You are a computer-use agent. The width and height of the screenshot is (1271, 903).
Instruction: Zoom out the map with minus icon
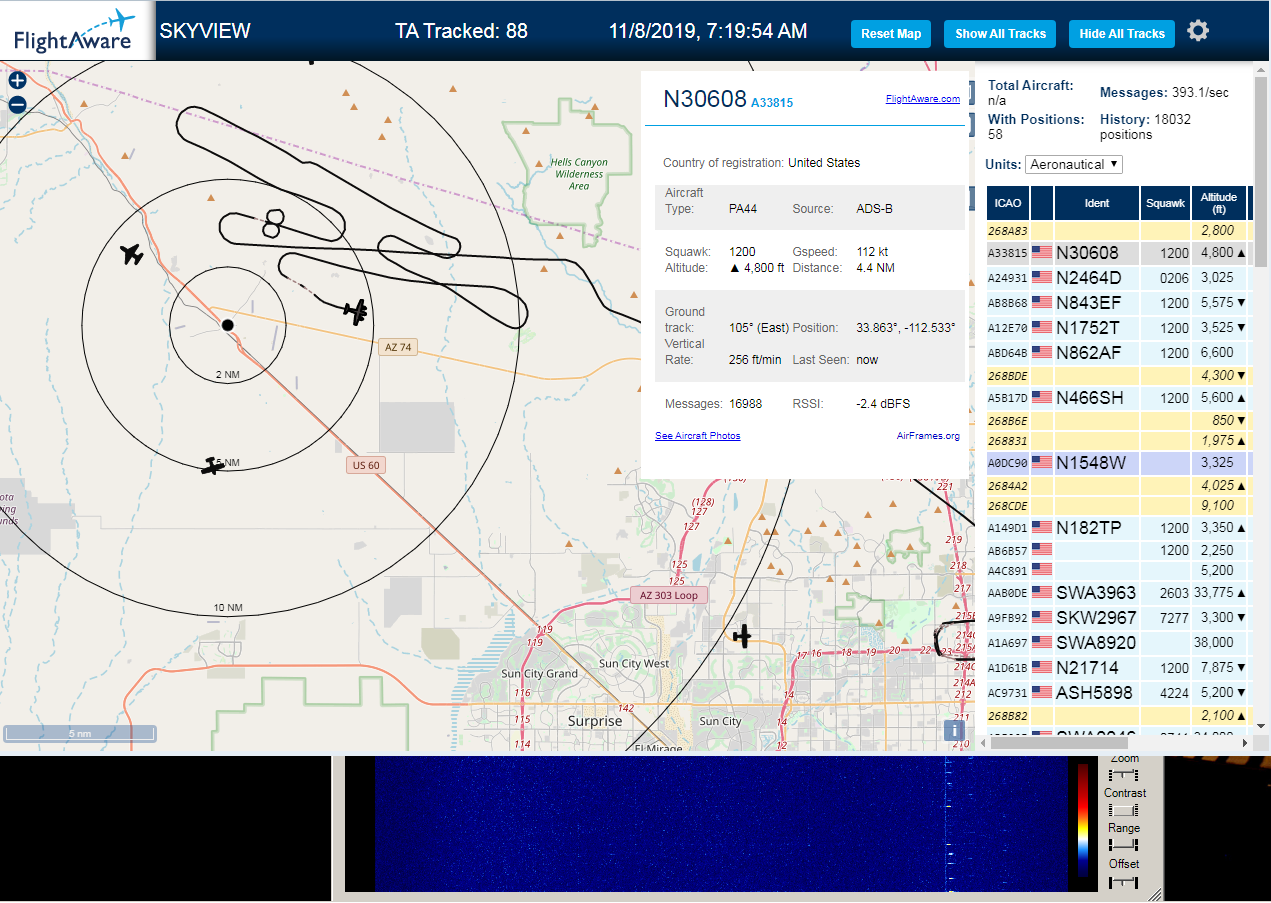[x=17, y=104]
